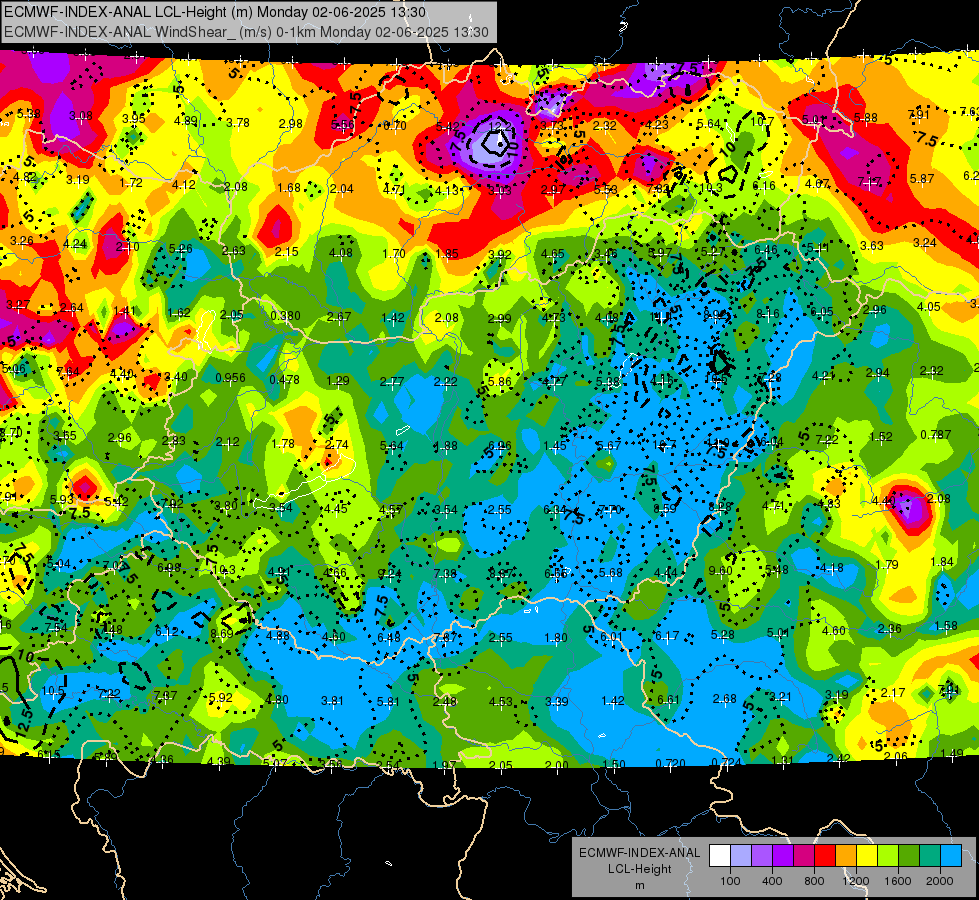Viewport: 979px width, 900px height.
Task: Click the legend tick label '800'
Action: tap(814, 881)
